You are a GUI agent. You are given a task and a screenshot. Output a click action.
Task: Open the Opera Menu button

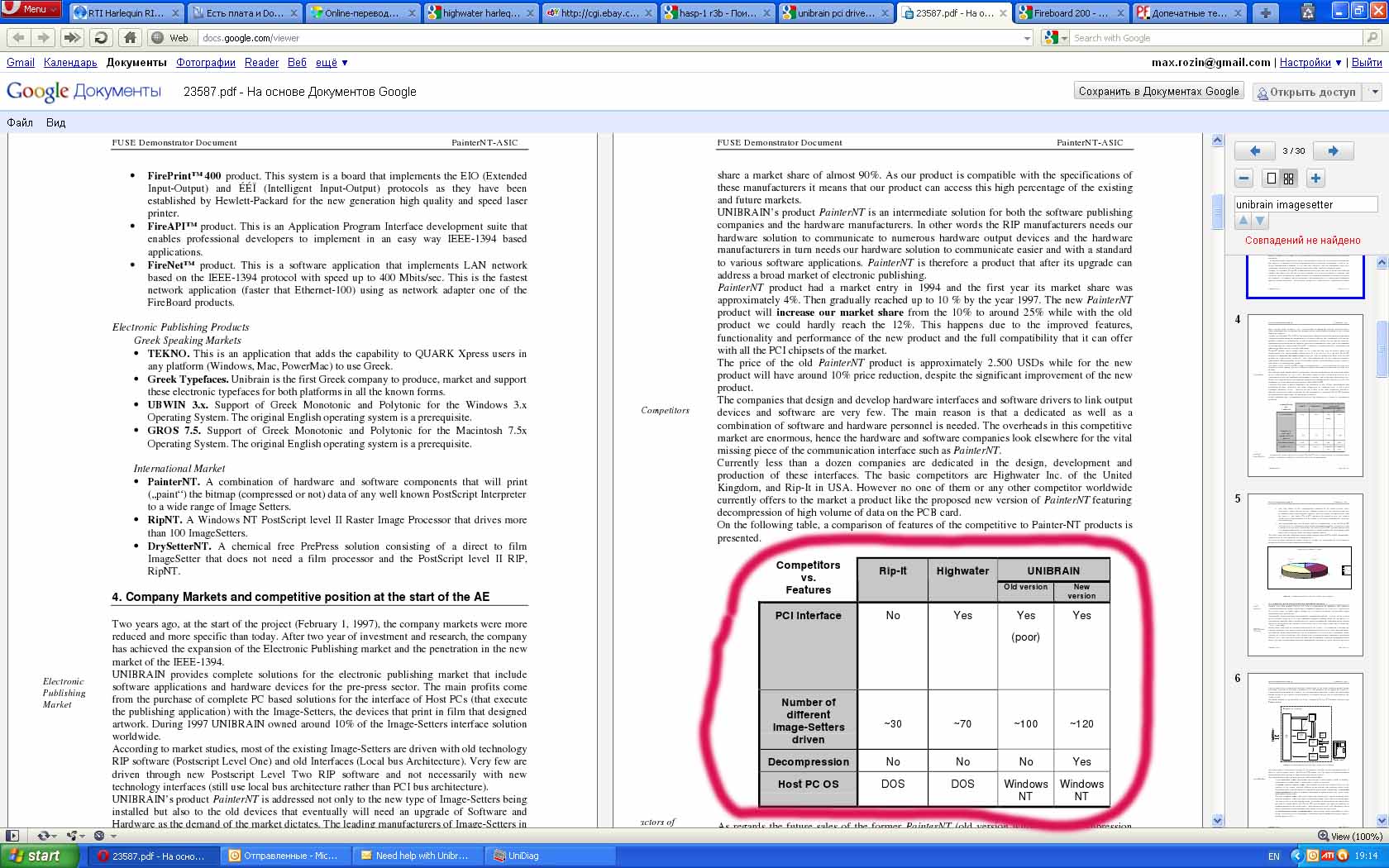(31, 9)
